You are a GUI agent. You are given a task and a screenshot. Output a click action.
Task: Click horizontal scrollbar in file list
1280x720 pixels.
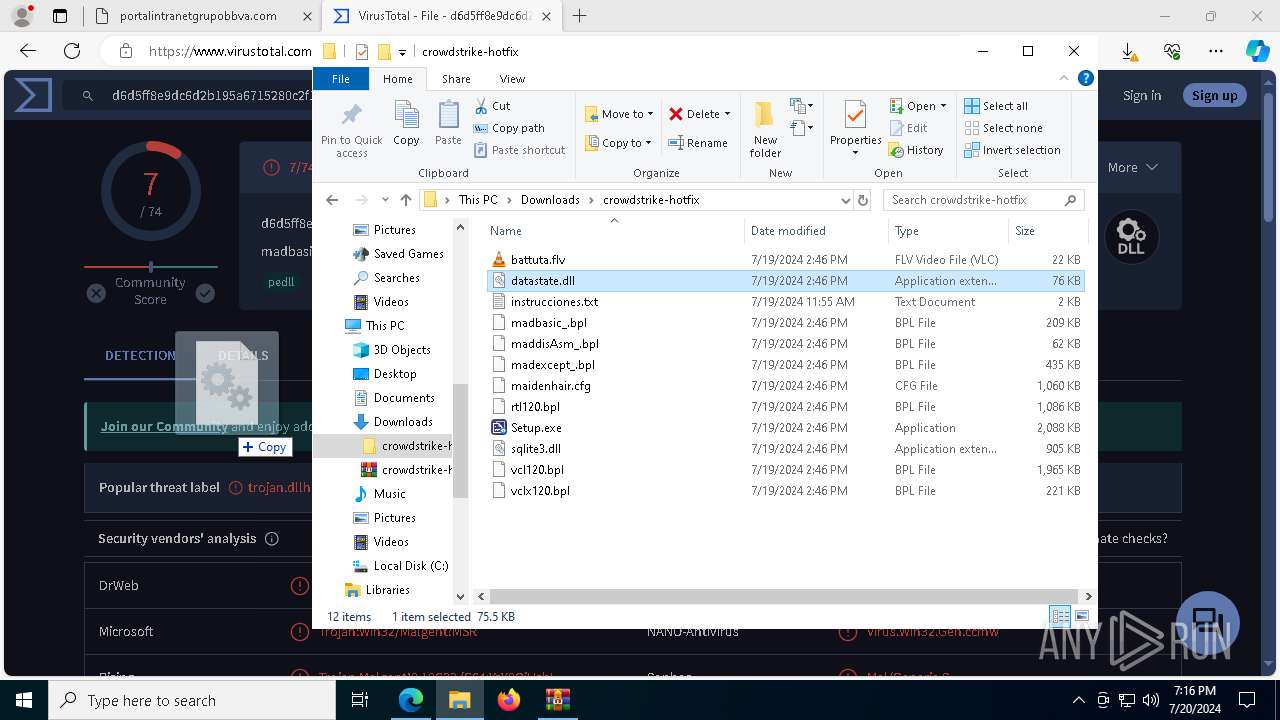[x=783, y=596]
